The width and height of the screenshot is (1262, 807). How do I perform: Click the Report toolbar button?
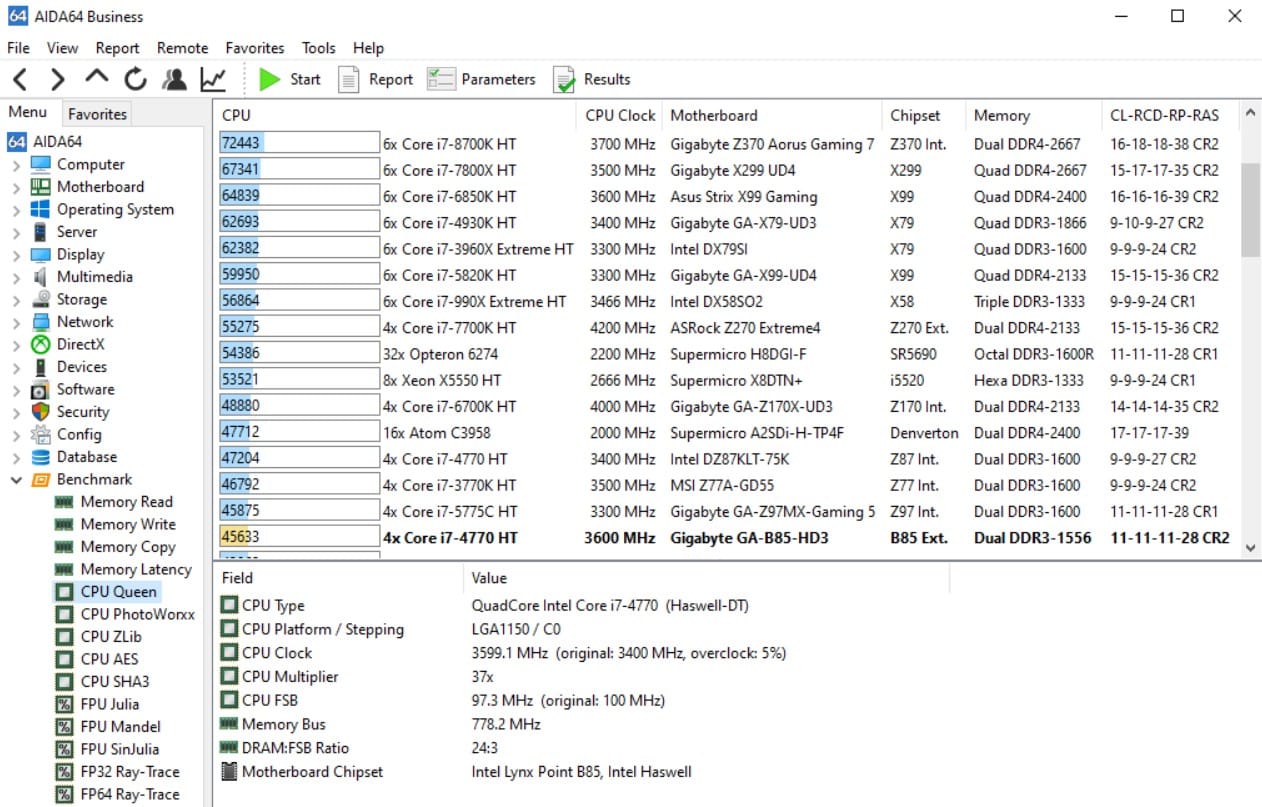[375, 79]
